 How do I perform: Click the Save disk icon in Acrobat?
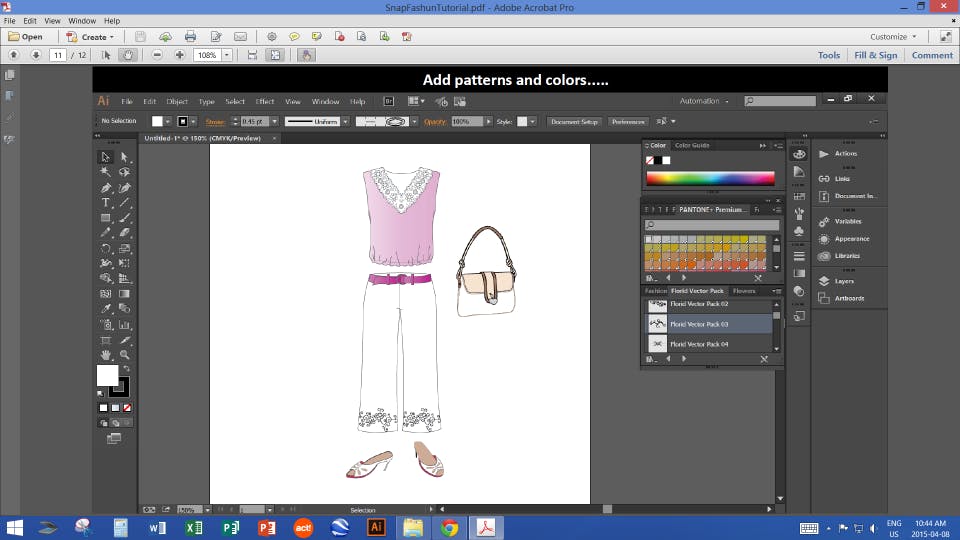click(x=140, y=37)
